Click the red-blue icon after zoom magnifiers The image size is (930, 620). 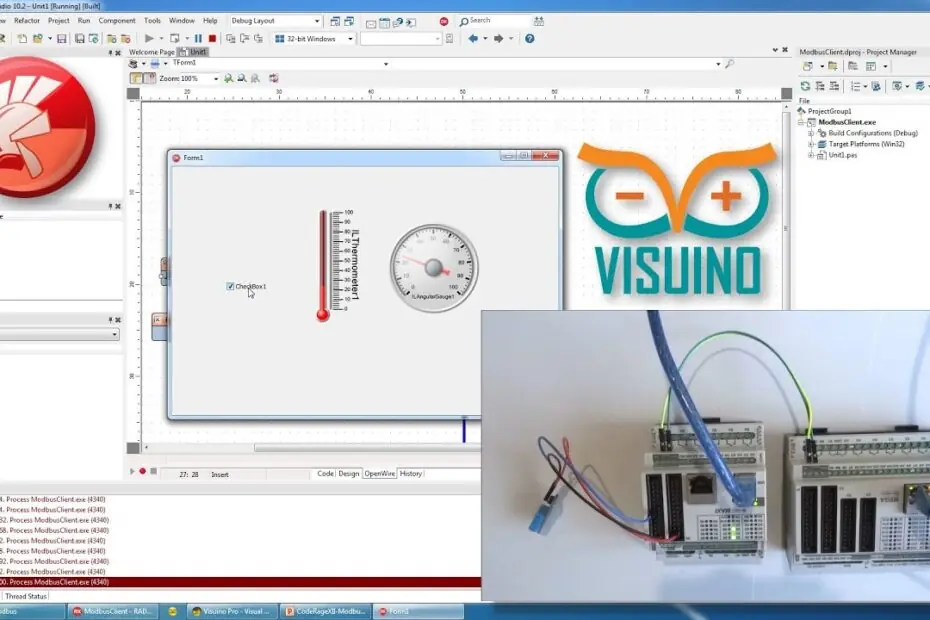tap(273, 78)
